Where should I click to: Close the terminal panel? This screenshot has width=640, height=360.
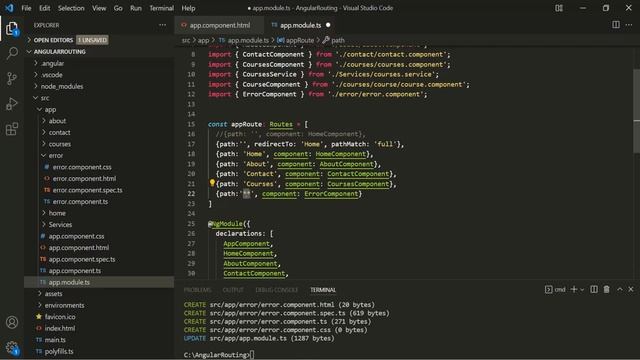tap(631, 289)
